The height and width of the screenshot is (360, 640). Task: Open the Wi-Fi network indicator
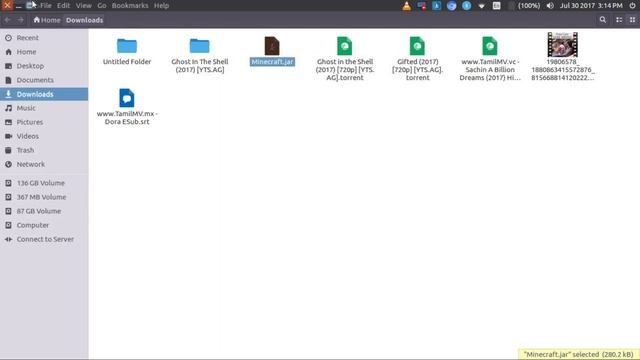point(482,6)
